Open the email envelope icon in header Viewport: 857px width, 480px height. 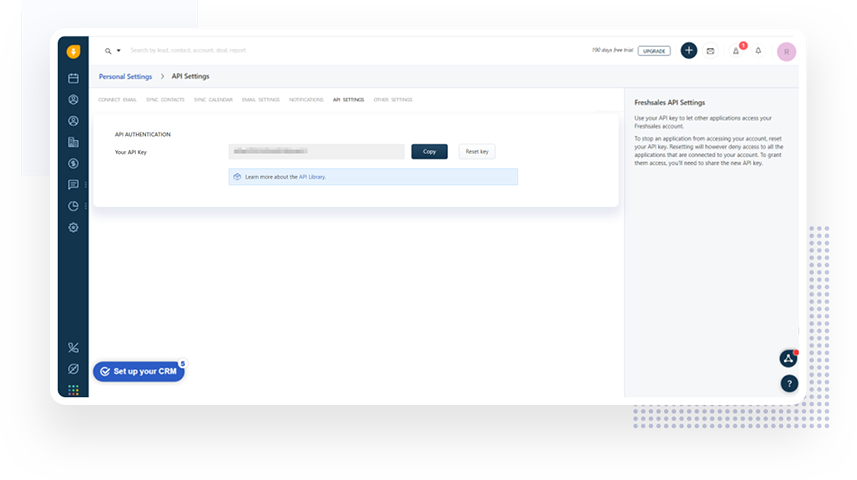click(x=710, y=51)
